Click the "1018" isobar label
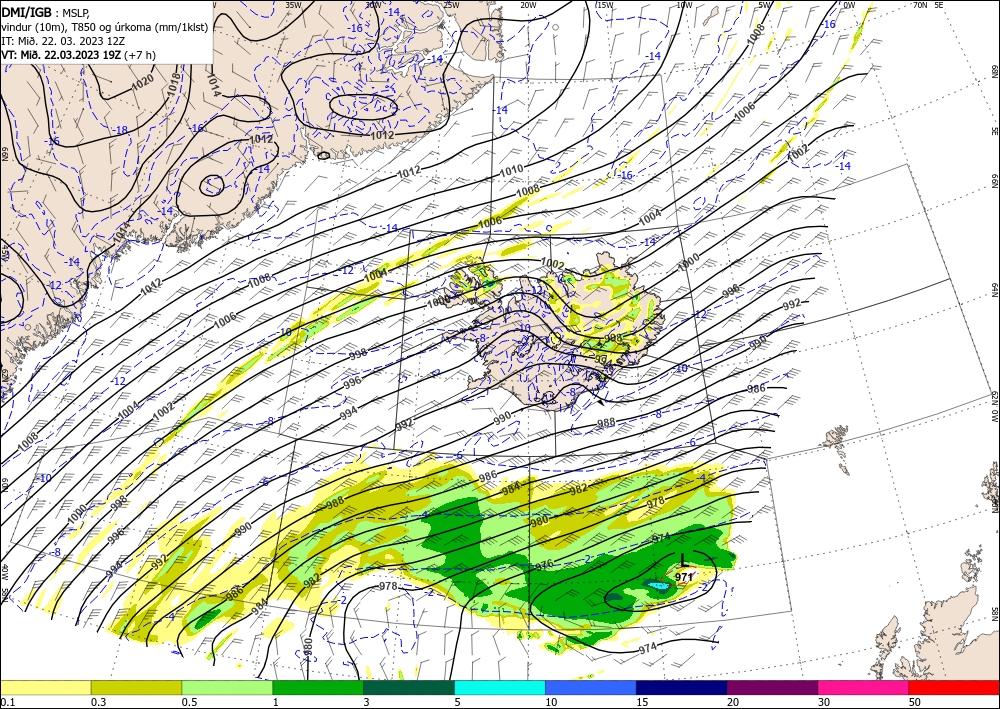 coord(173,85)
